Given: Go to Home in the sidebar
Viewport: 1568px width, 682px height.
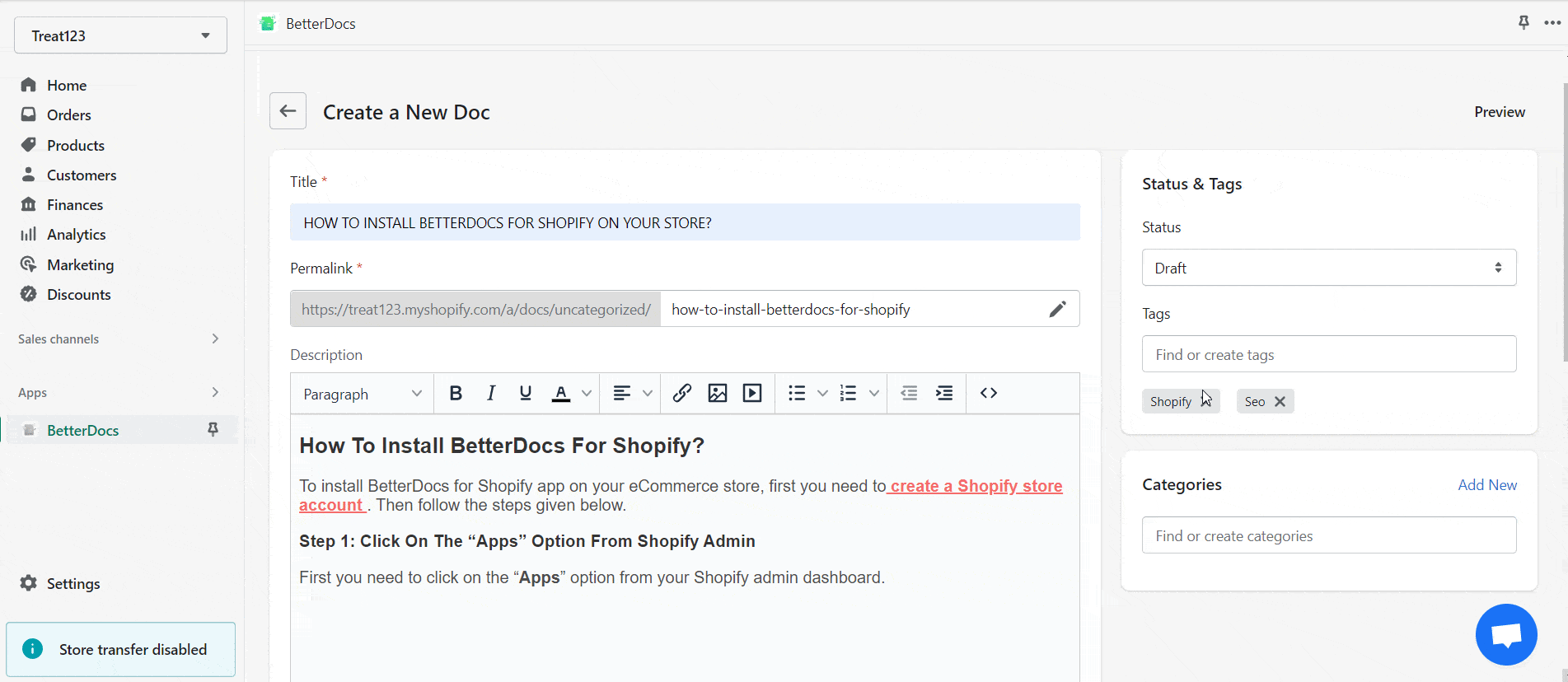Looking at the screenshot, I should [x=66, y=85].
